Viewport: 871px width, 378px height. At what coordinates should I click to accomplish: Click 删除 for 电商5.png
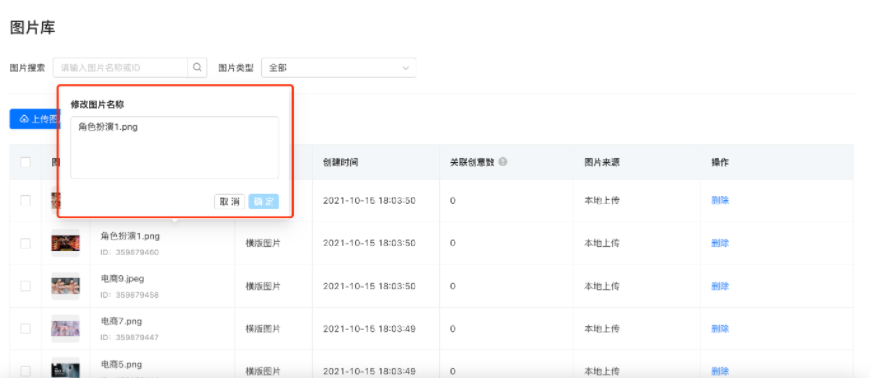(x=720, y=371)
